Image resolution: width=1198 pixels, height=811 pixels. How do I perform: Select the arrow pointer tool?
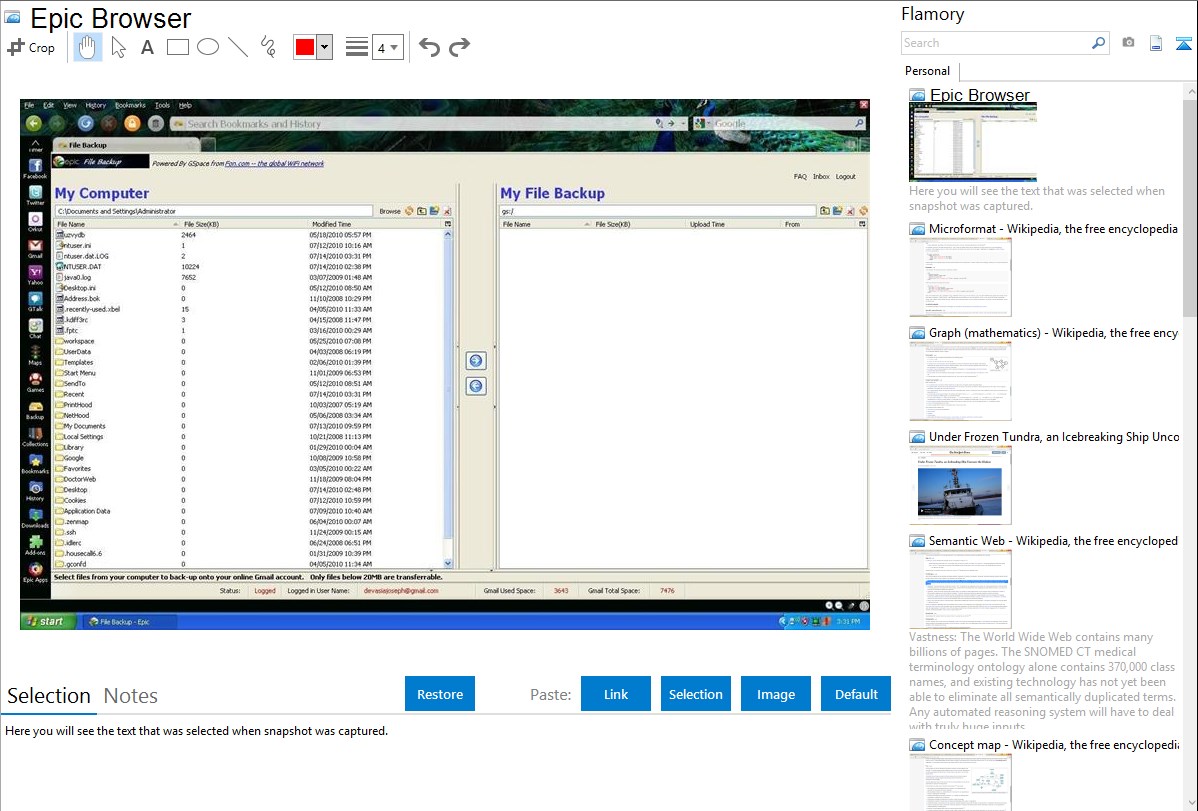click(118, 47)
